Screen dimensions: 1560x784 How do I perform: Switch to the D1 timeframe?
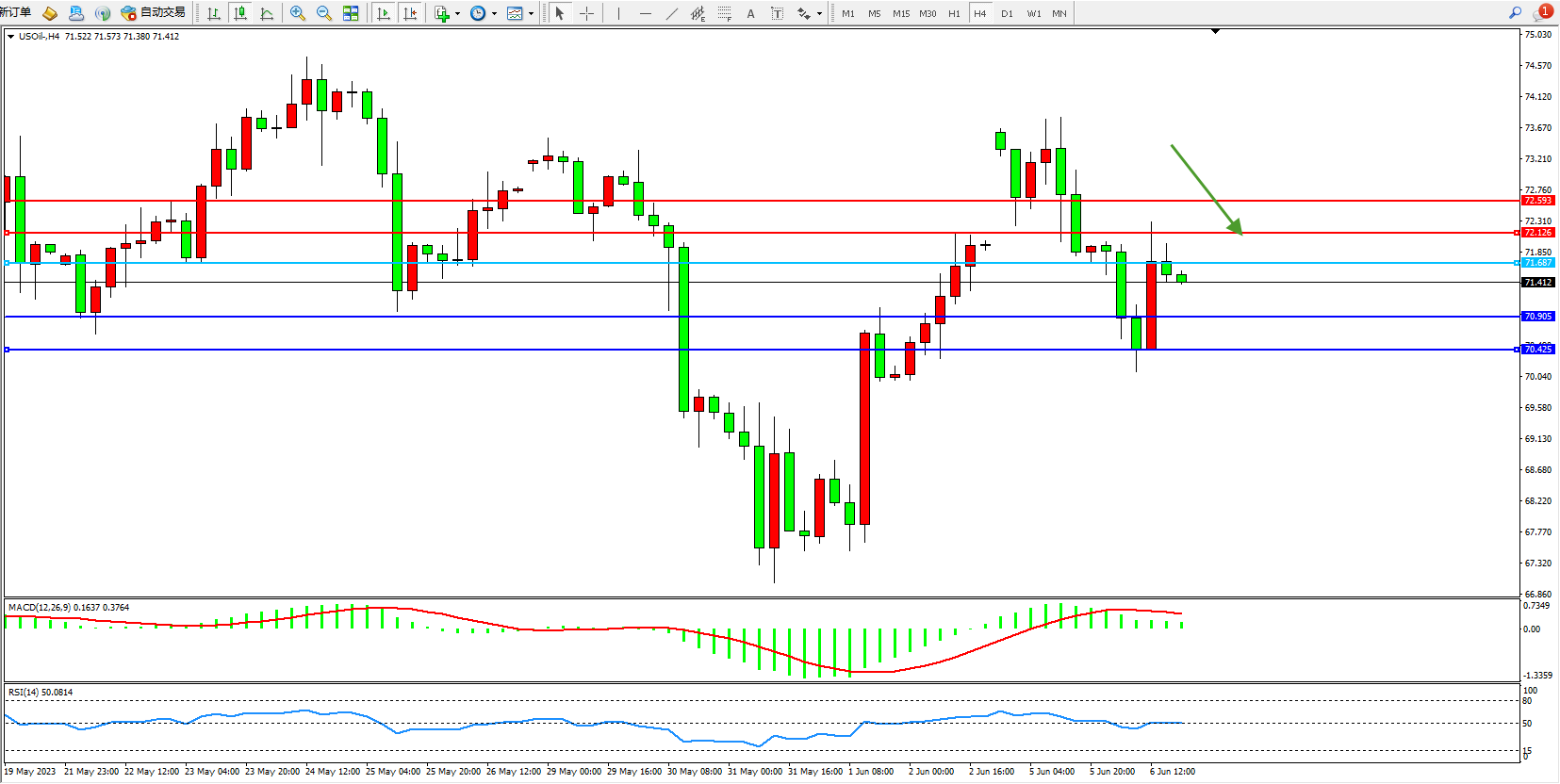click(1007, 13)
